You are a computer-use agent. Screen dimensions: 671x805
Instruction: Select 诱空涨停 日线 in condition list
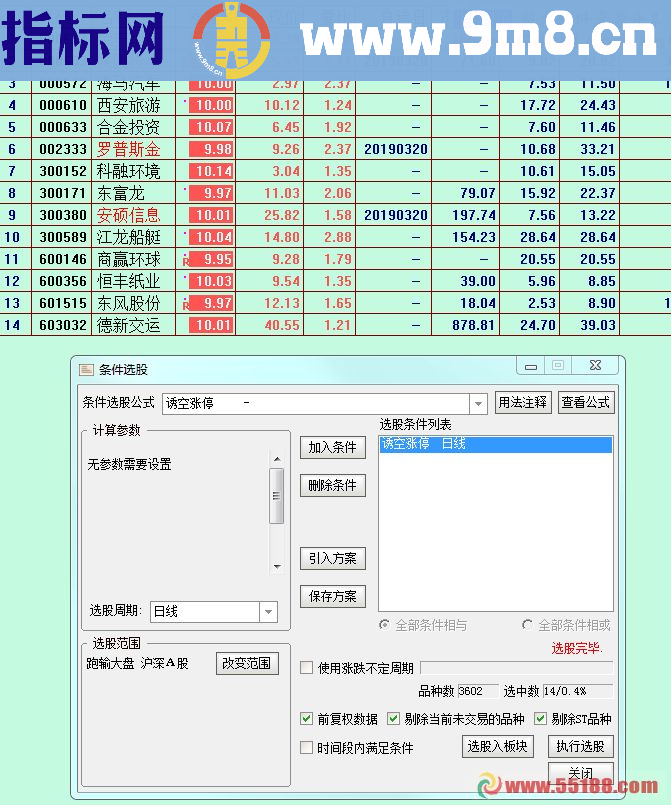[x=496, y=444]
